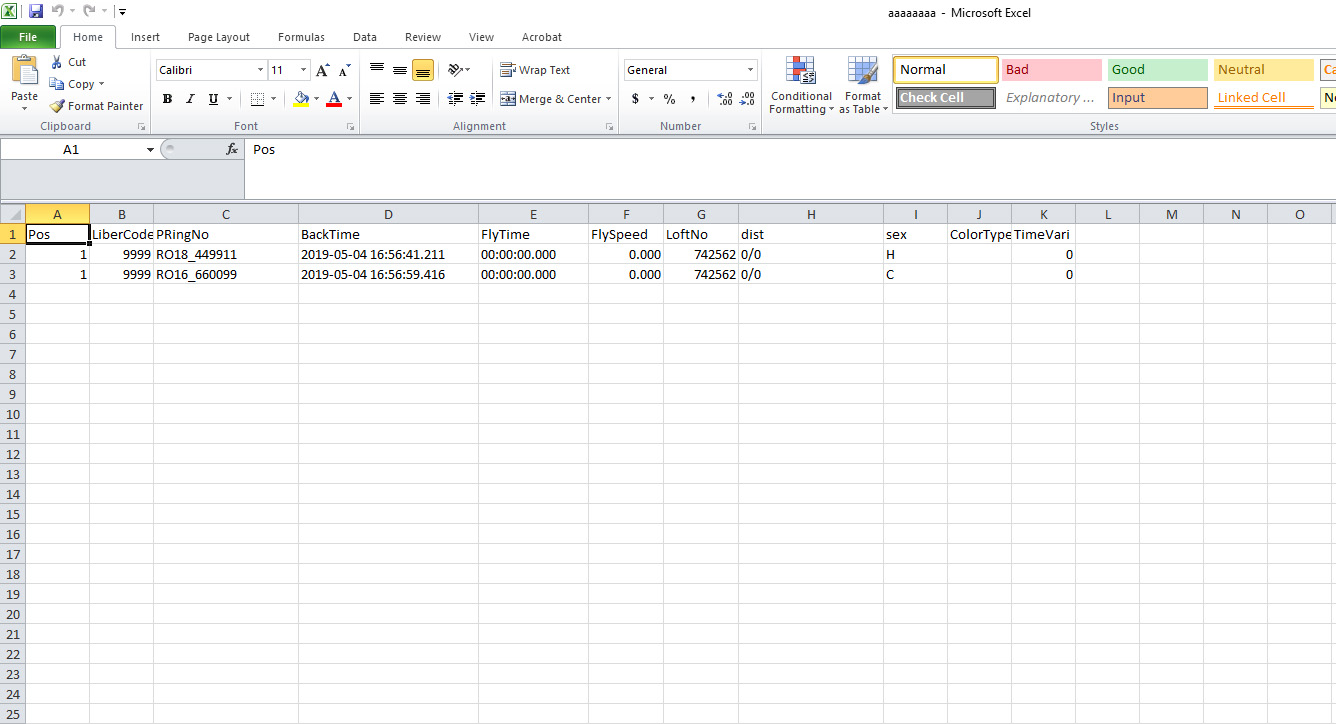Click the Save icon in quick access toolbar
Screen dimensions: 1336x724
[36, 12]
